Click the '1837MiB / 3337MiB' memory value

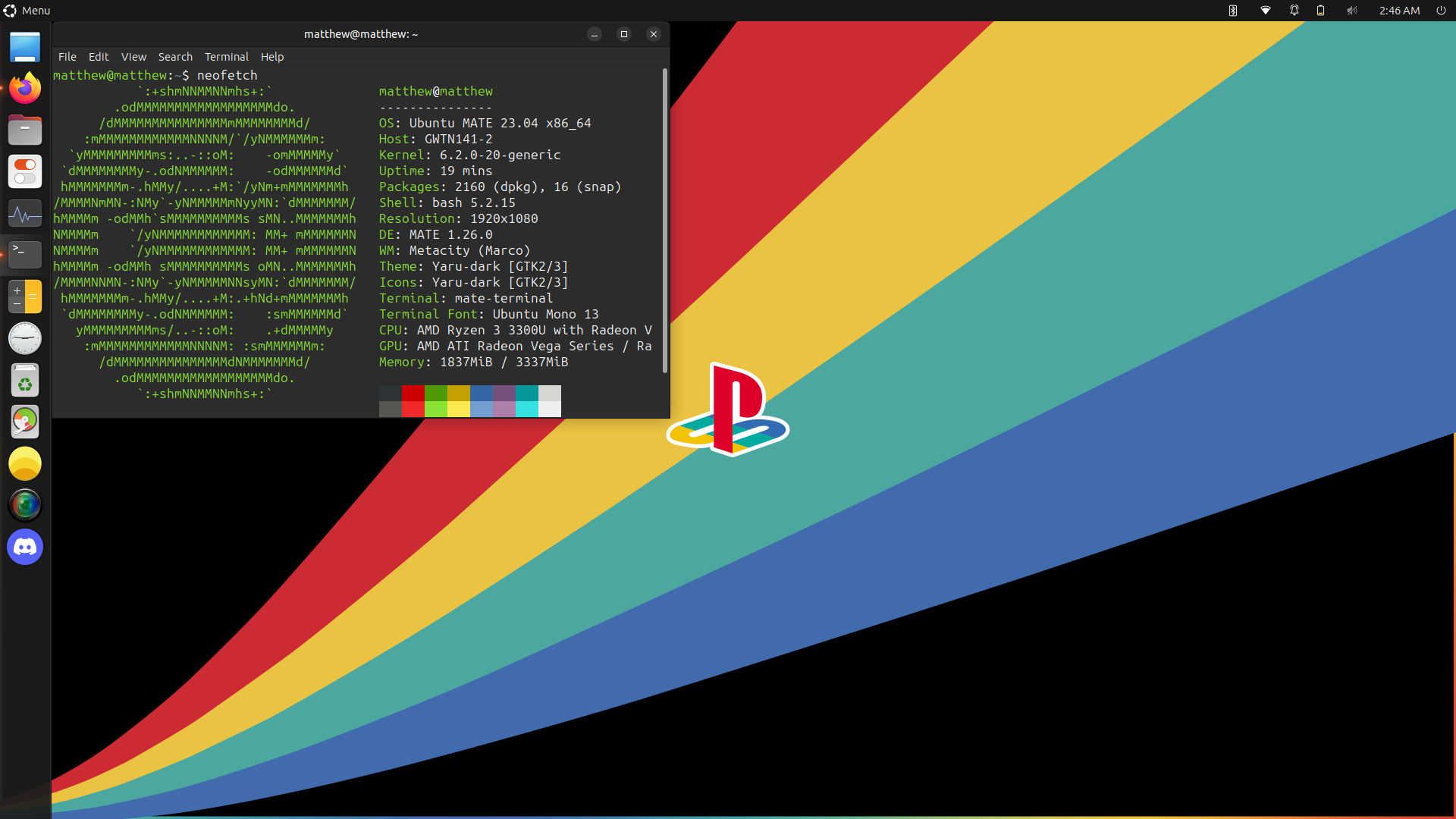[504, 362]
